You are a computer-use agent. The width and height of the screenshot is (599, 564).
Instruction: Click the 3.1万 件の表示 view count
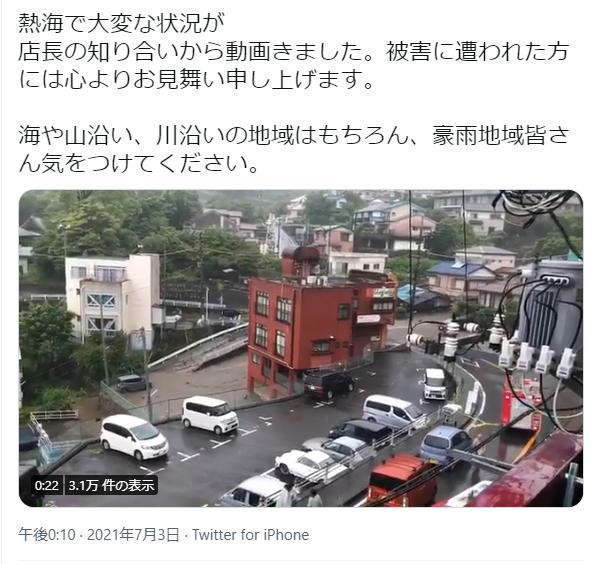(111, 486)
